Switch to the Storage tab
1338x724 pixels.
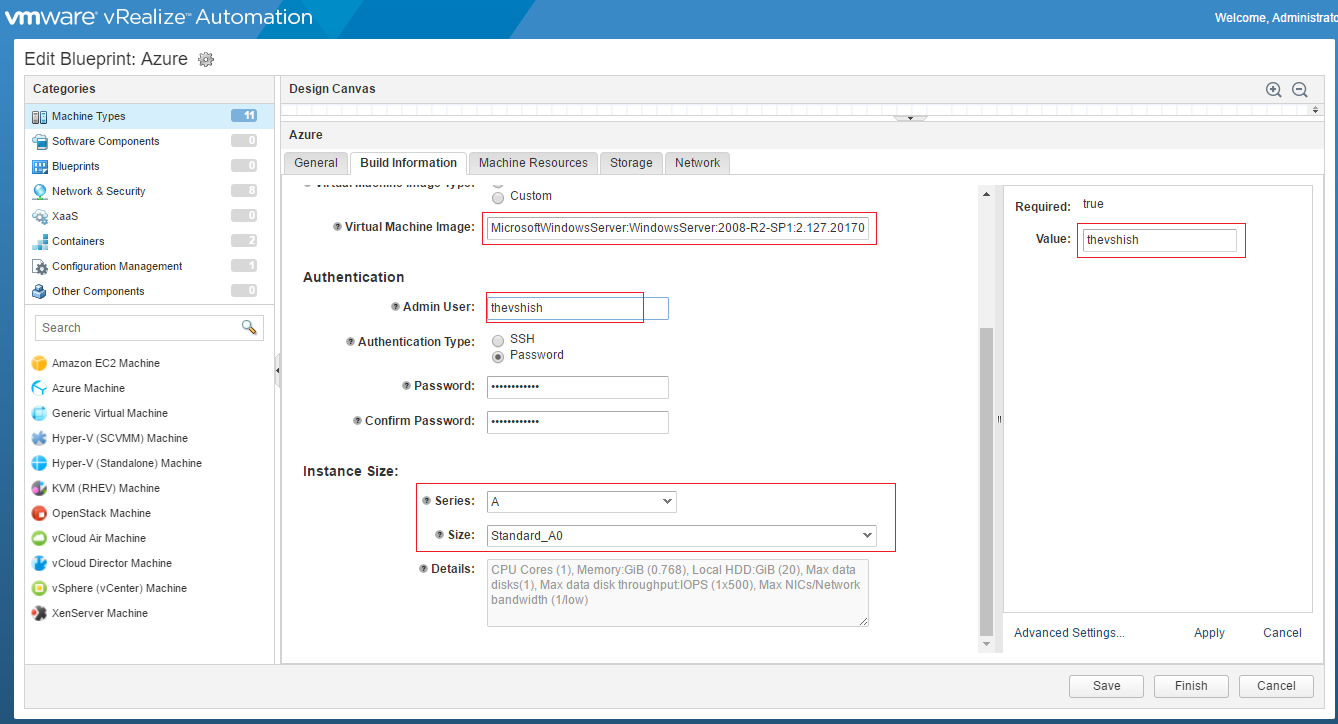631,162
